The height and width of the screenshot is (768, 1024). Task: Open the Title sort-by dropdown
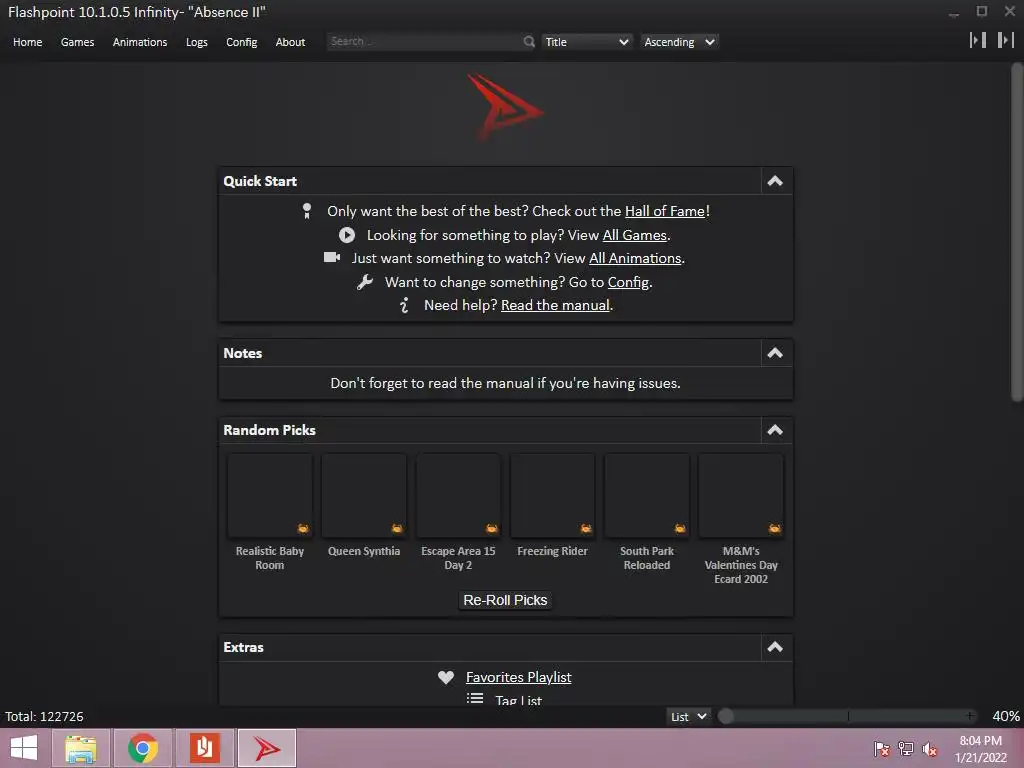(586, 42)
